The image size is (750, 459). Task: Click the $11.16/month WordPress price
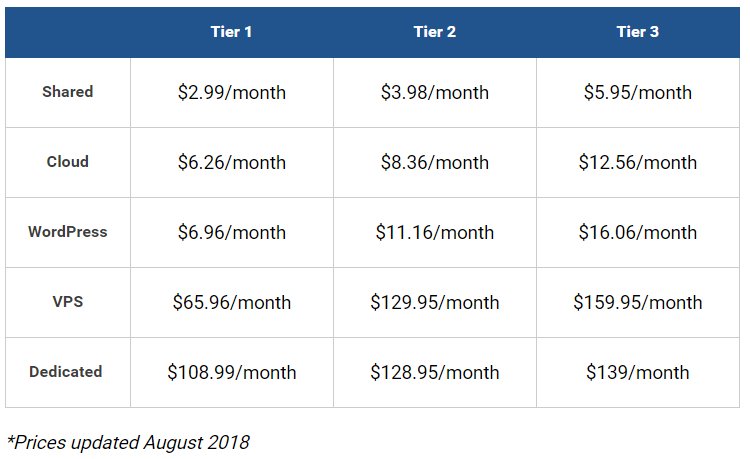click(x=435, y=232)
